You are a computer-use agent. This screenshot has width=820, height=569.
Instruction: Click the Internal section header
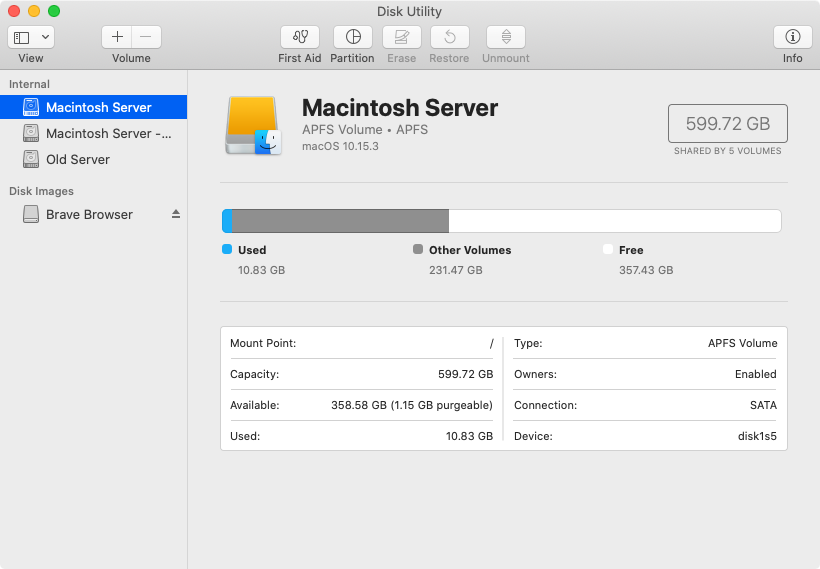tap(29, 84)
